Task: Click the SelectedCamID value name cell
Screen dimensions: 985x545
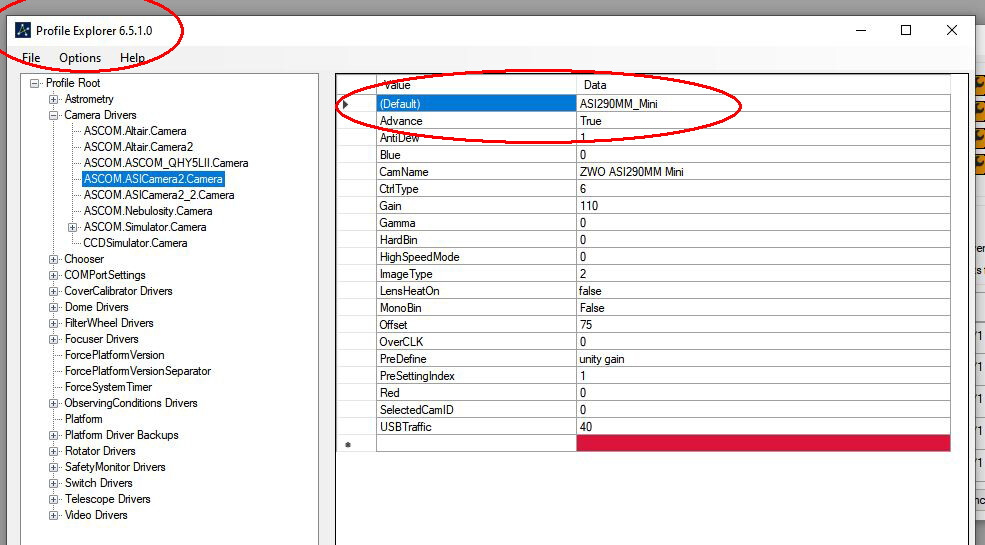Action: click(x=476, y=409)
